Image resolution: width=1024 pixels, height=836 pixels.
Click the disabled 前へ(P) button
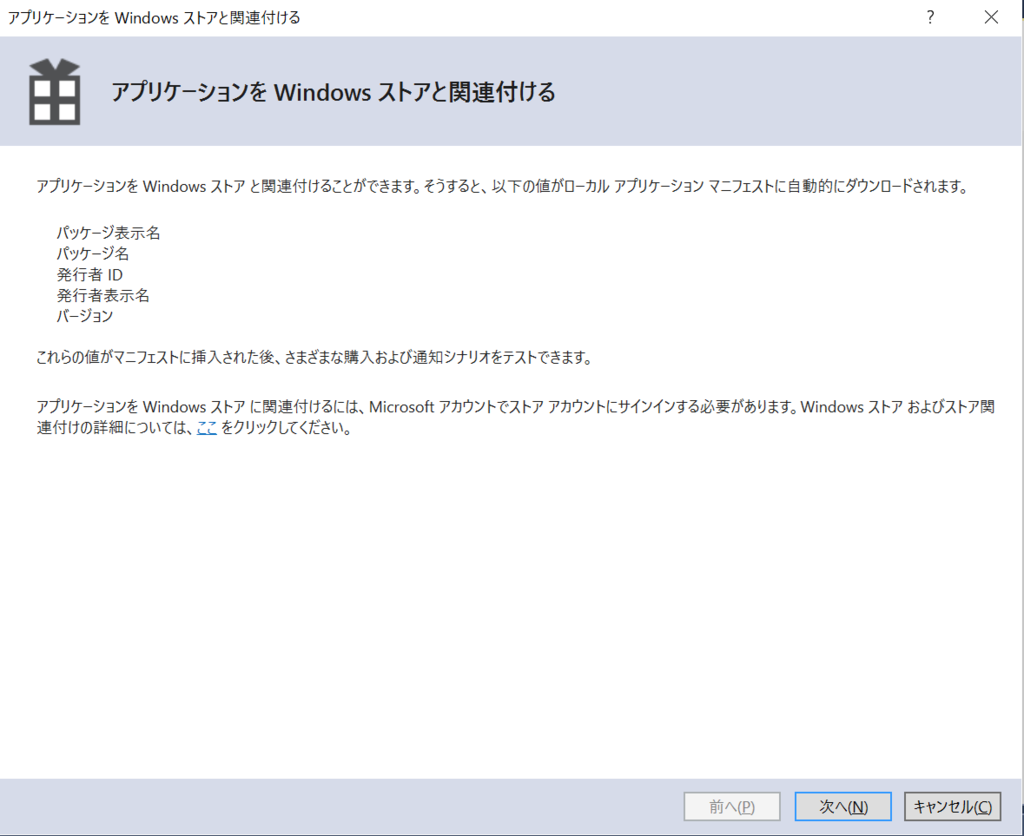pos(732,807)
